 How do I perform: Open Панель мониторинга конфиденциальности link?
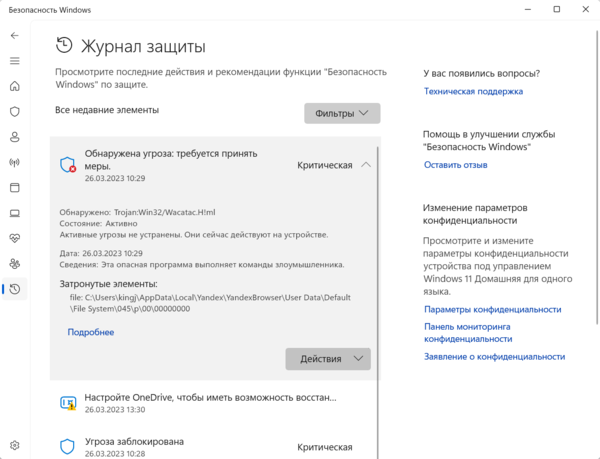[x=468, y=333]
